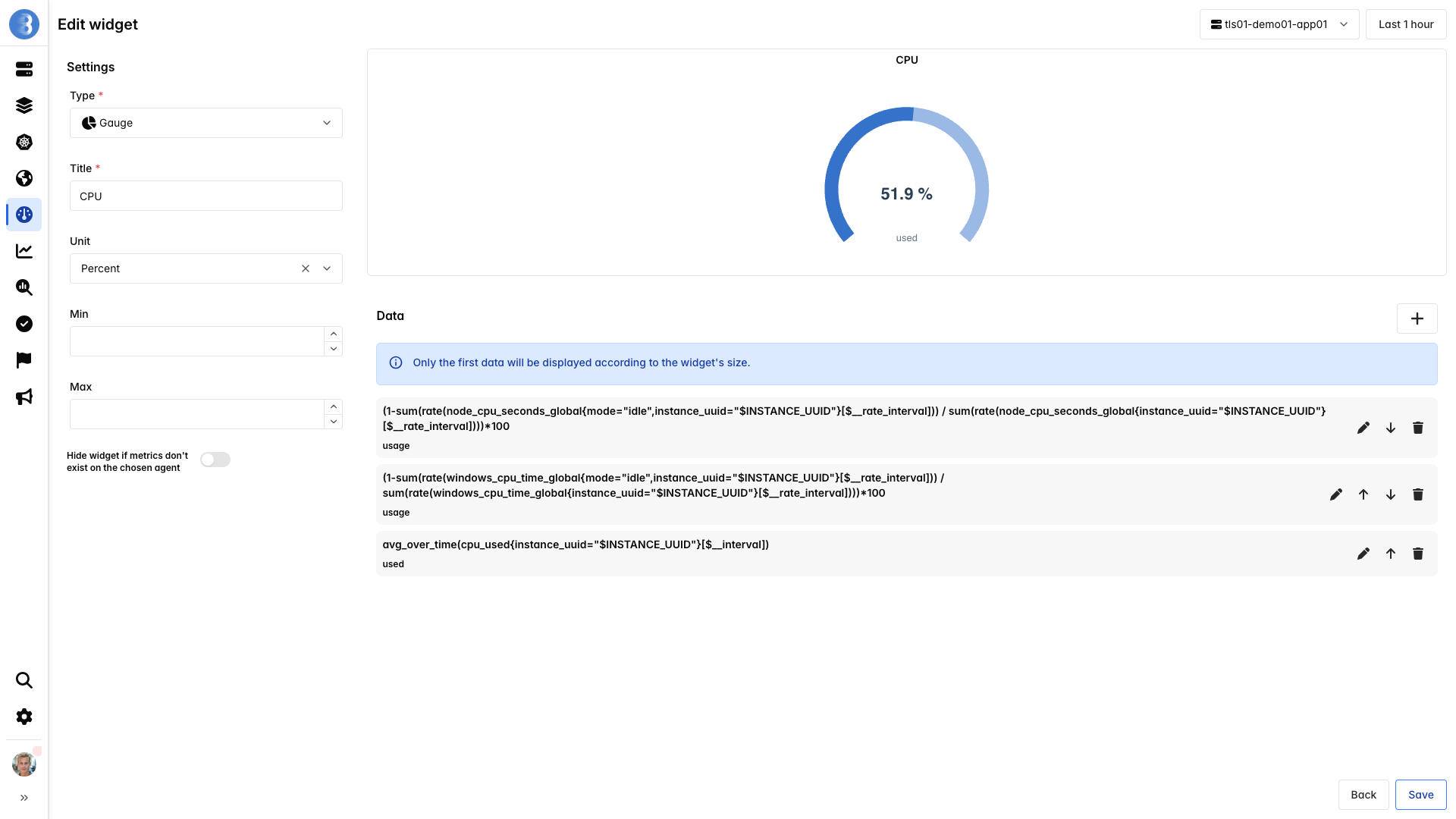This screenshot has height=819, width=1456.
Task: Move node_cpu_seconds_global query down
Action: tap(1391, 428)
